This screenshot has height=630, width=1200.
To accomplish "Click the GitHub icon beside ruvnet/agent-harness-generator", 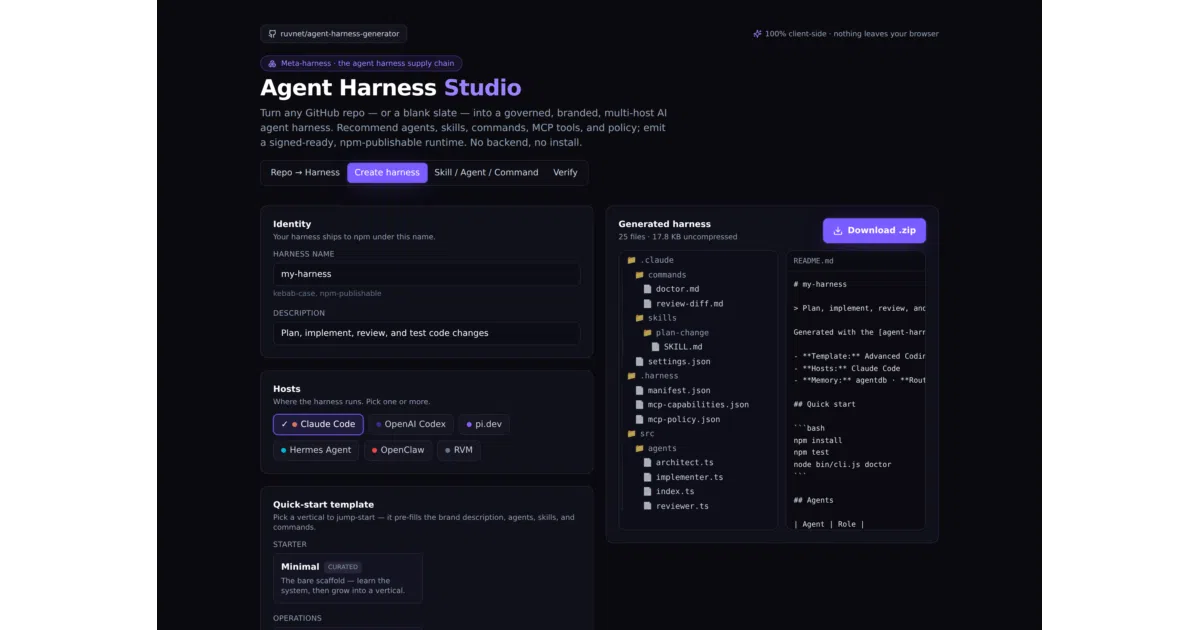I will coord(272,34).
